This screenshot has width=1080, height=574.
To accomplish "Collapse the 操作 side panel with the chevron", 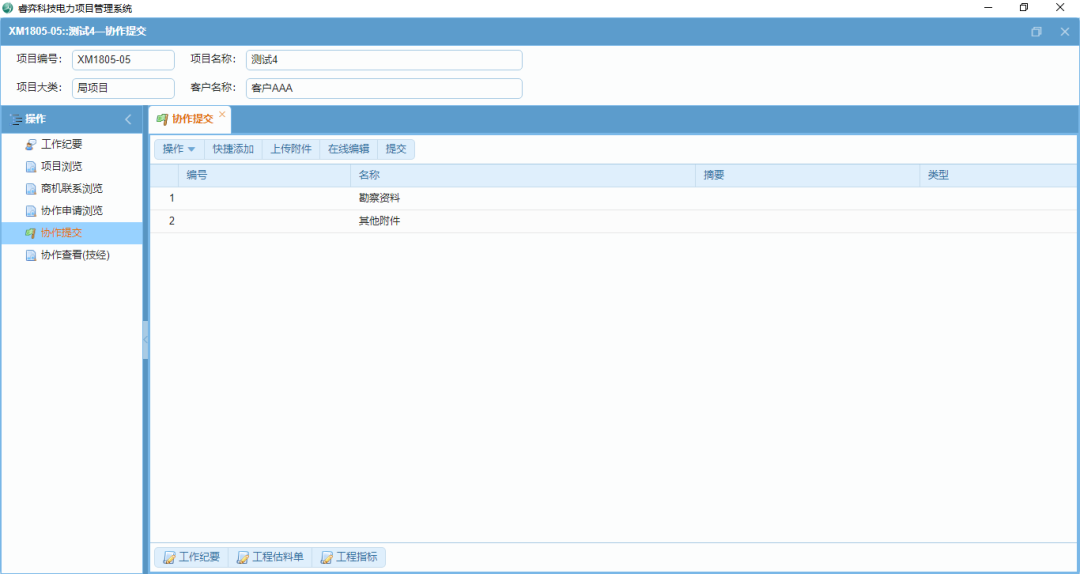I will (x=128, y=120).
